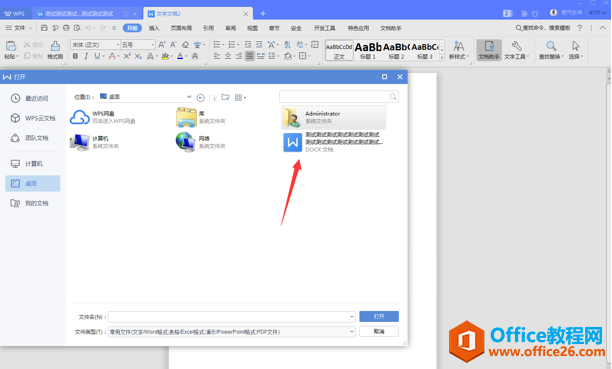The image size is (612, 369).
Task: Apply Superscript formatting
Action: [x=127, y=56]
